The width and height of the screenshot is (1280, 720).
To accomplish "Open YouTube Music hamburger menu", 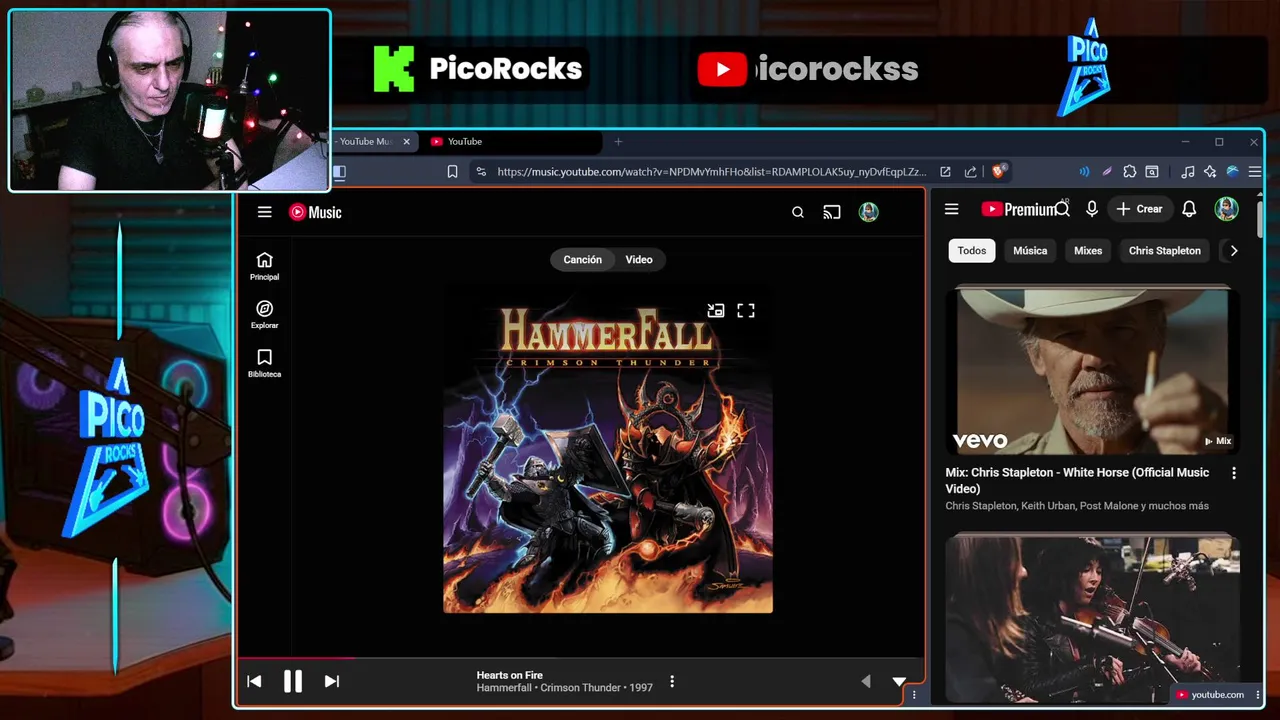I will point(264,212).
